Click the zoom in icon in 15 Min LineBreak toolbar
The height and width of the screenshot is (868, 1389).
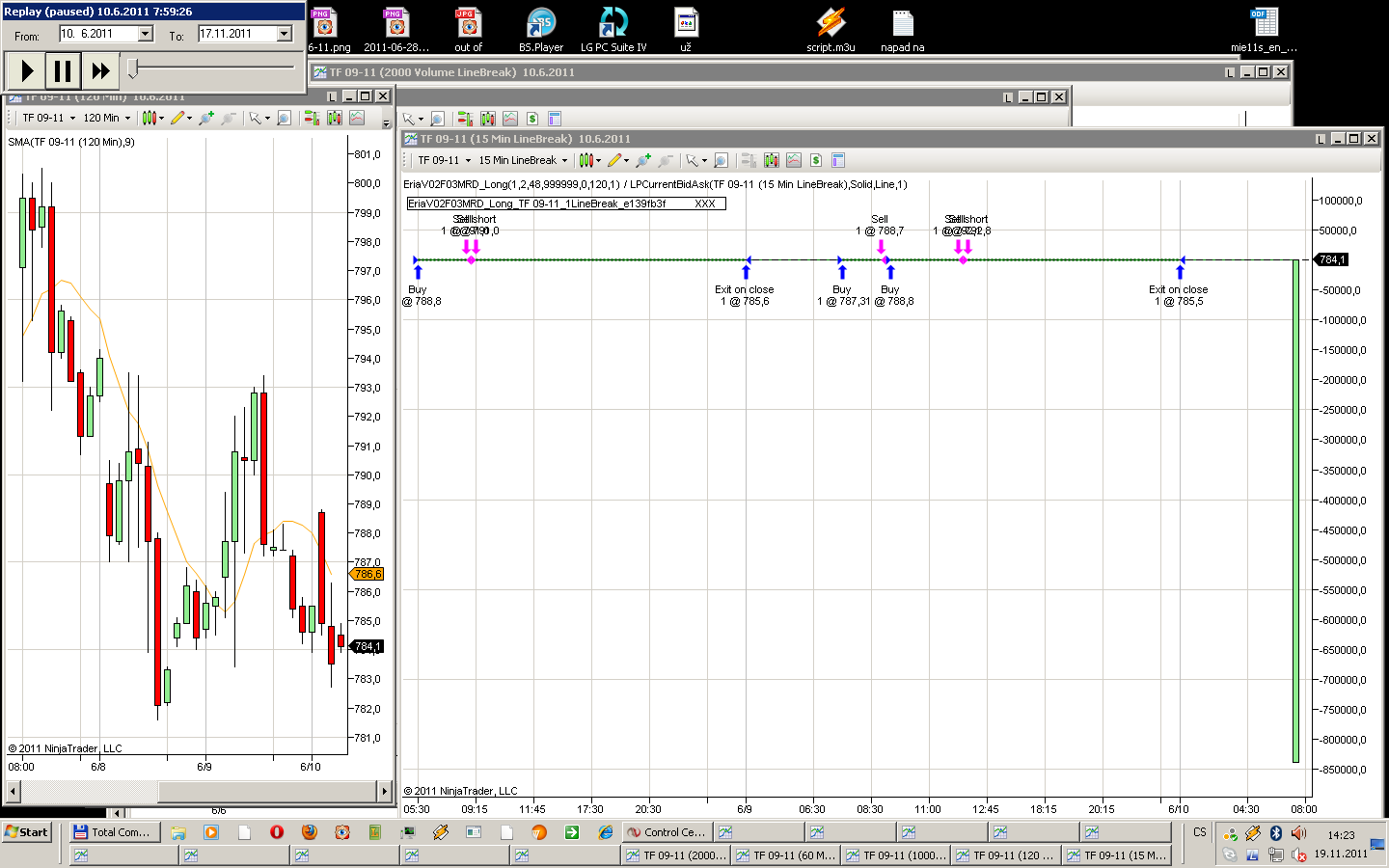click(643, 160)
